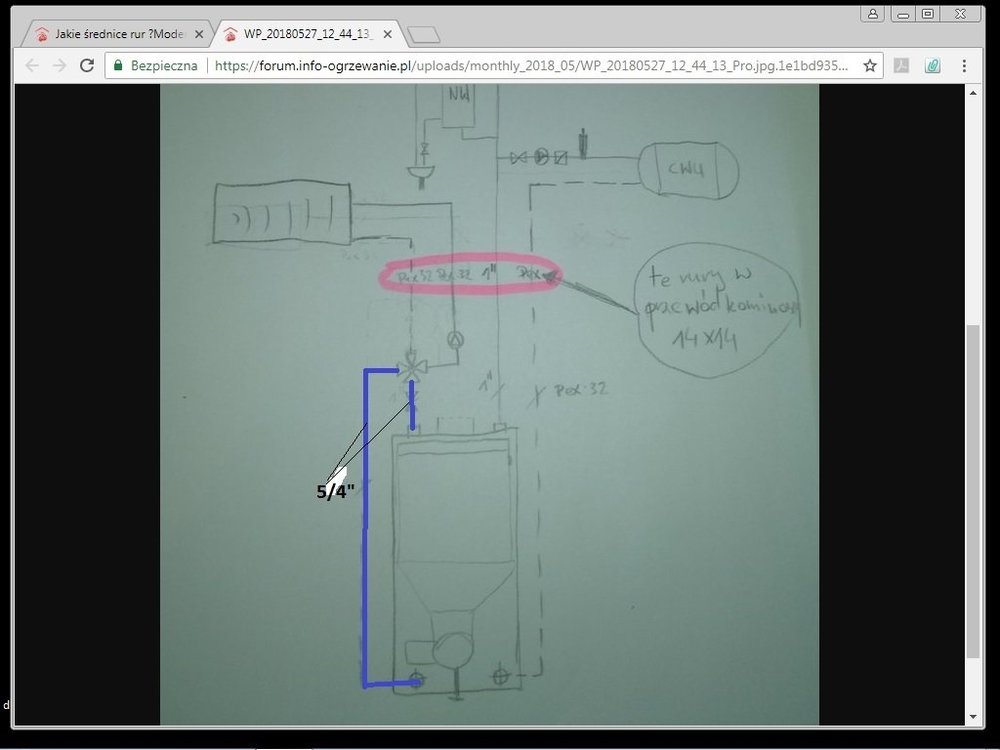
Task: Switch to the 'Jakie średnice rur' tab
Action: click(110, 35)
